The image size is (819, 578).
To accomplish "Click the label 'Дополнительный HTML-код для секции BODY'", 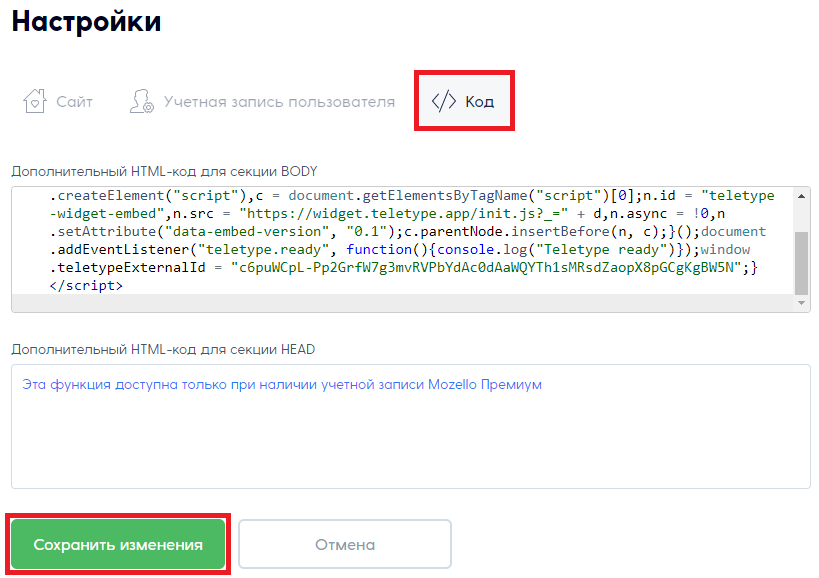I will point(164,171).
